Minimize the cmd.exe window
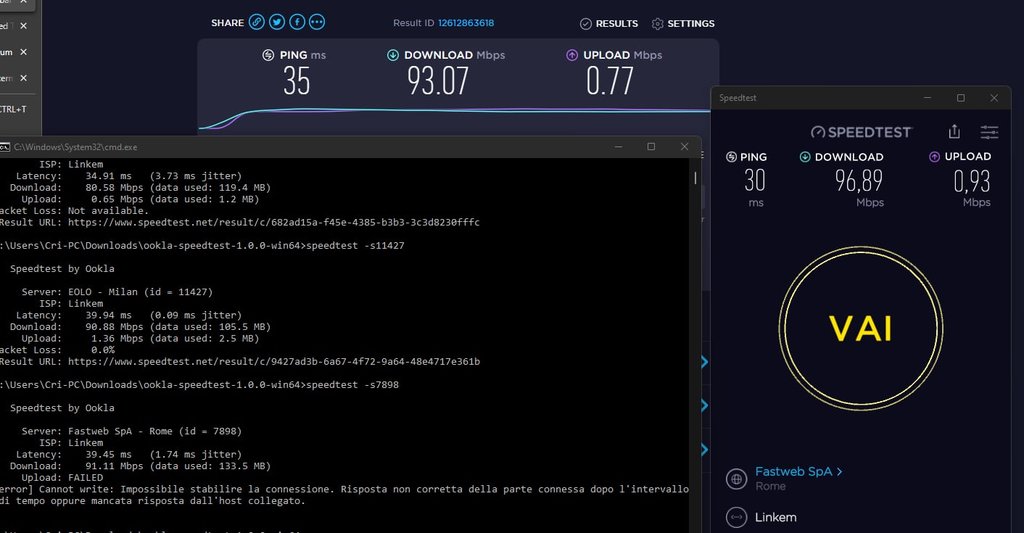The image size is (1024, 533). [618, 147]
